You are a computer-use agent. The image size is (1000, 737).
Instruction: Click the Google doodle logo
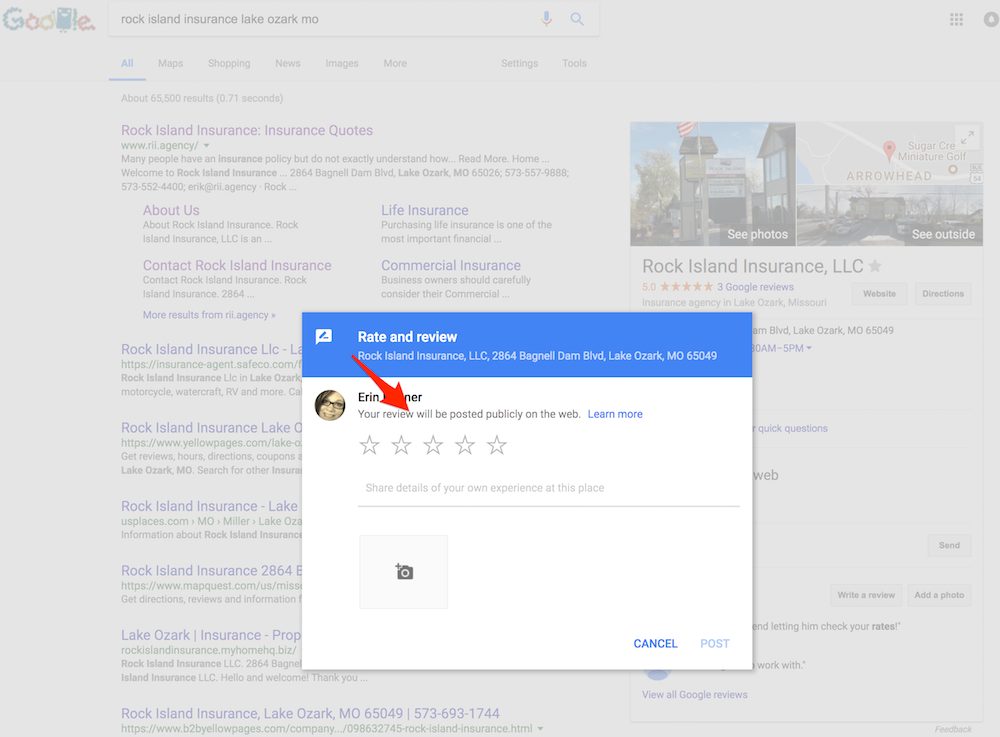point(49,19)
